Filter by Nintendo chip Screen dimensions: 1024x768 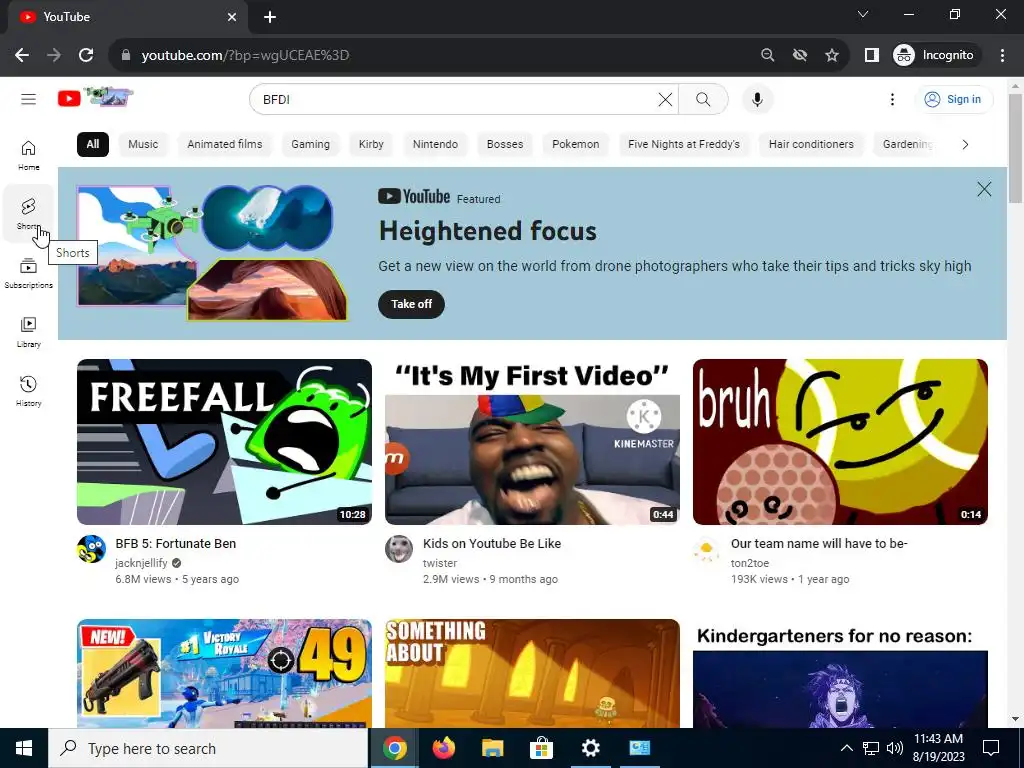pyautogui.click(x=435, y=144)
